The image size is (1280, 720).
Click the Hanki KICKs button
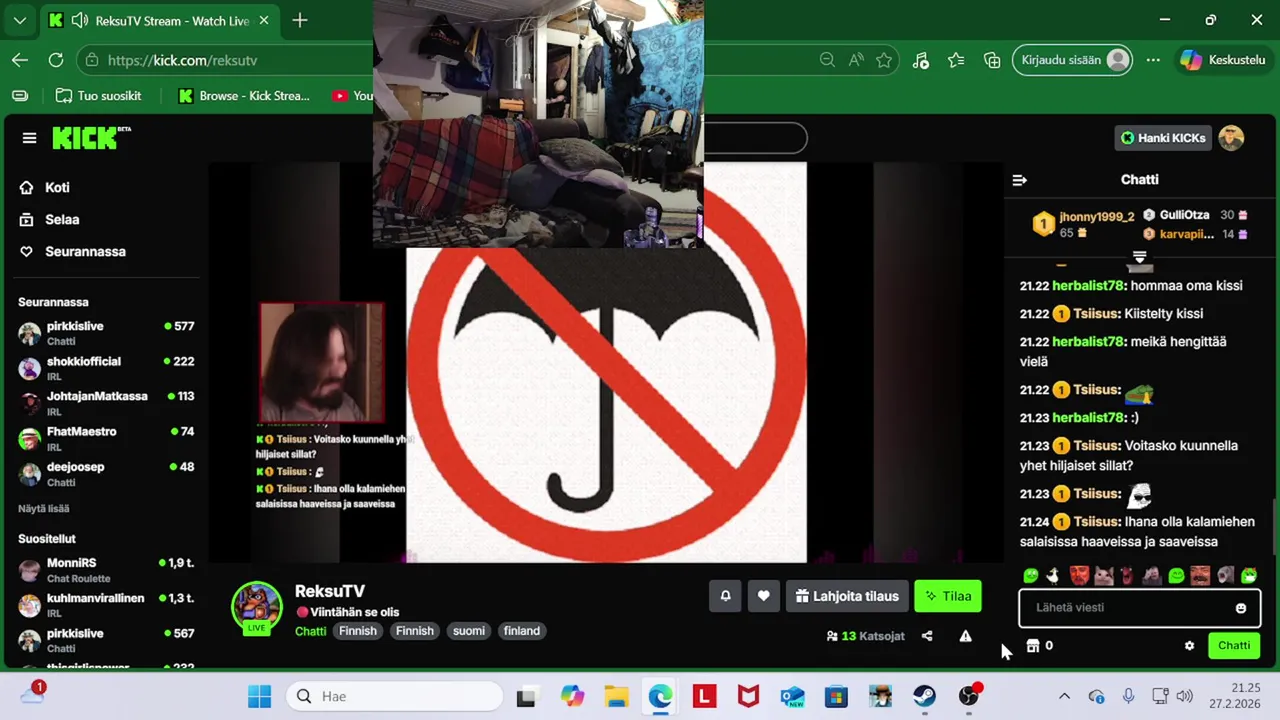click(x=1162, y=138)
